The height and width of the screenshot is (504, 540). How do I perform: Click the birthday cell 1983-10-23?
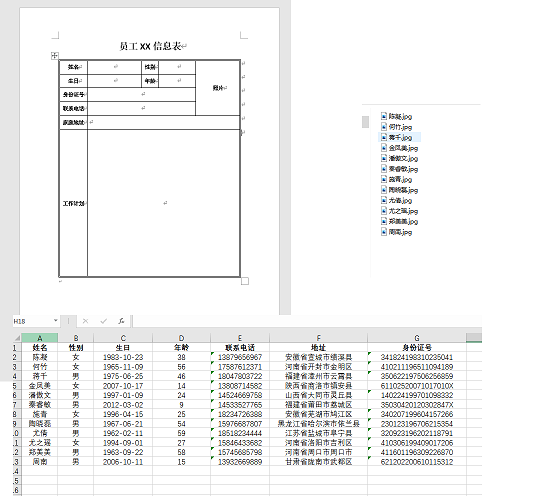pyautogui.click(x=123, y=357)
